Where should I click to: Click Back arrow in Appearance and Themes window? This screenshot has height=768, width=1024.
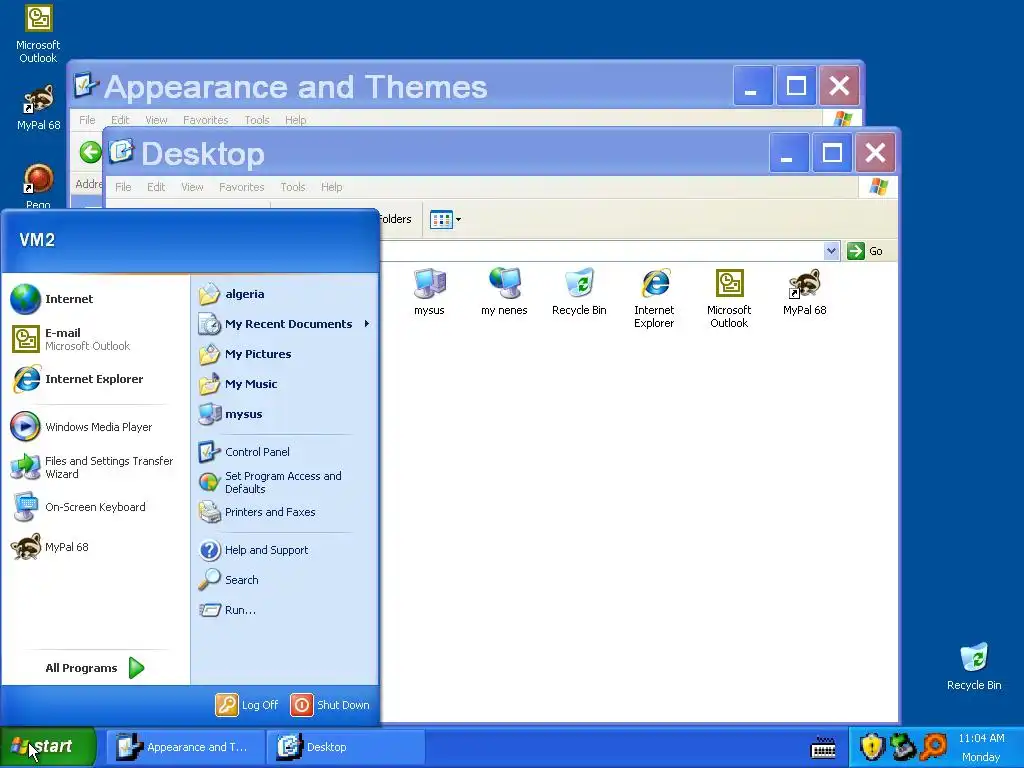(90, 153)
